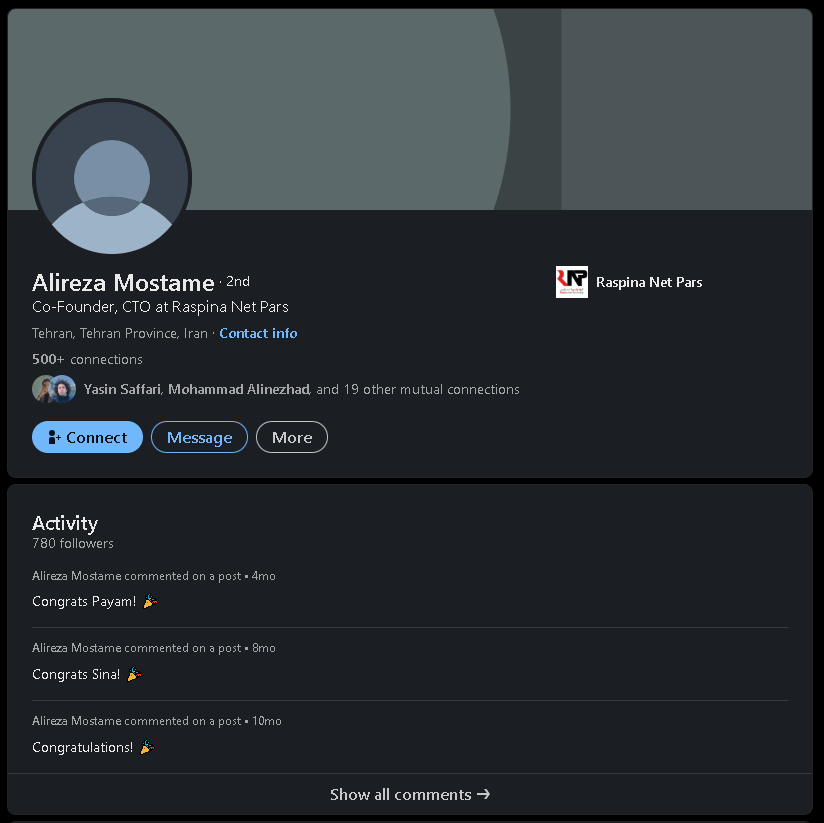This screenshot has height=823, width=824.
Task: Show all comments in Activity section
Action: pos(410,794)
